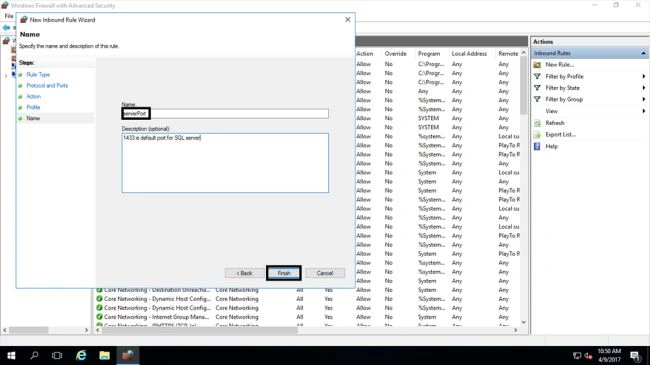Click the Filter by Profile funnel icon
The width and height of the screenshot is (650, 365).
coord(537,76)
